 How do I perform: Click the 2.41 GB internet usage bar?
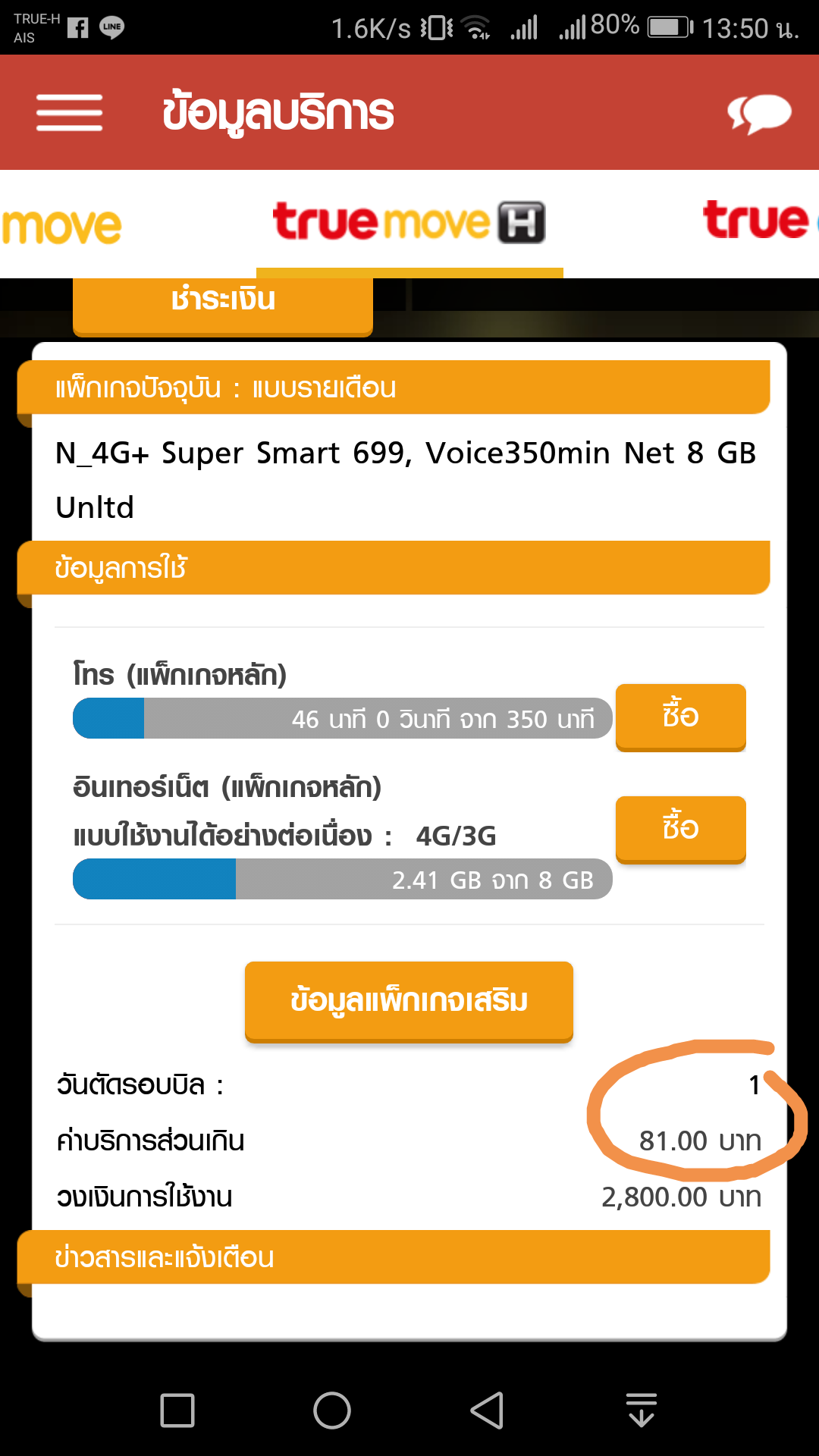click(342, 879)
